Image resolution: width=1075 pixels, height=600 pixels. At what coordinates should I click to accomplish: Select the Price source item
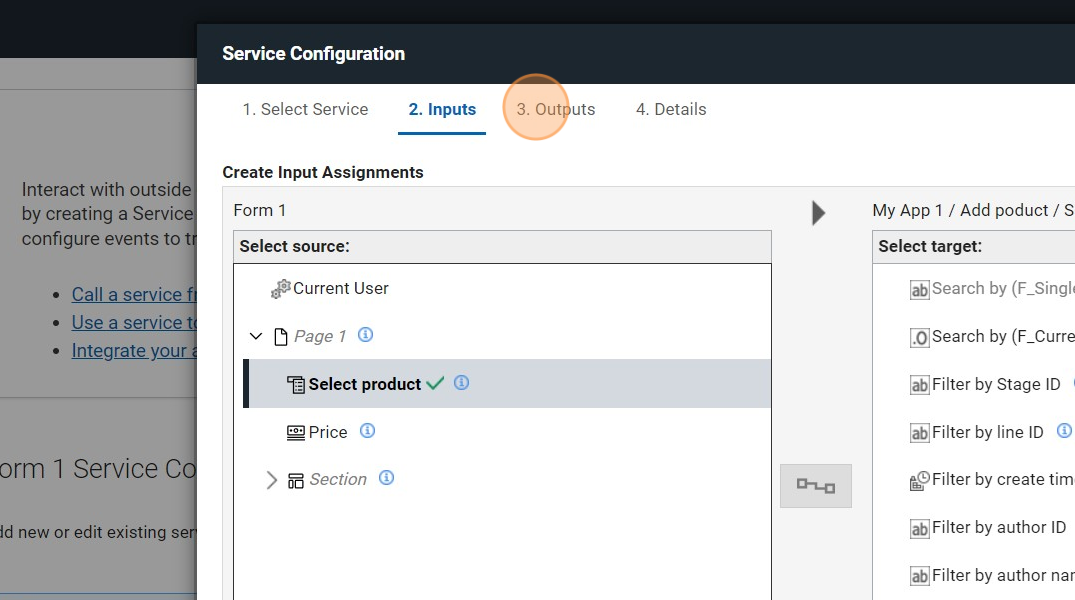point(327,432)
